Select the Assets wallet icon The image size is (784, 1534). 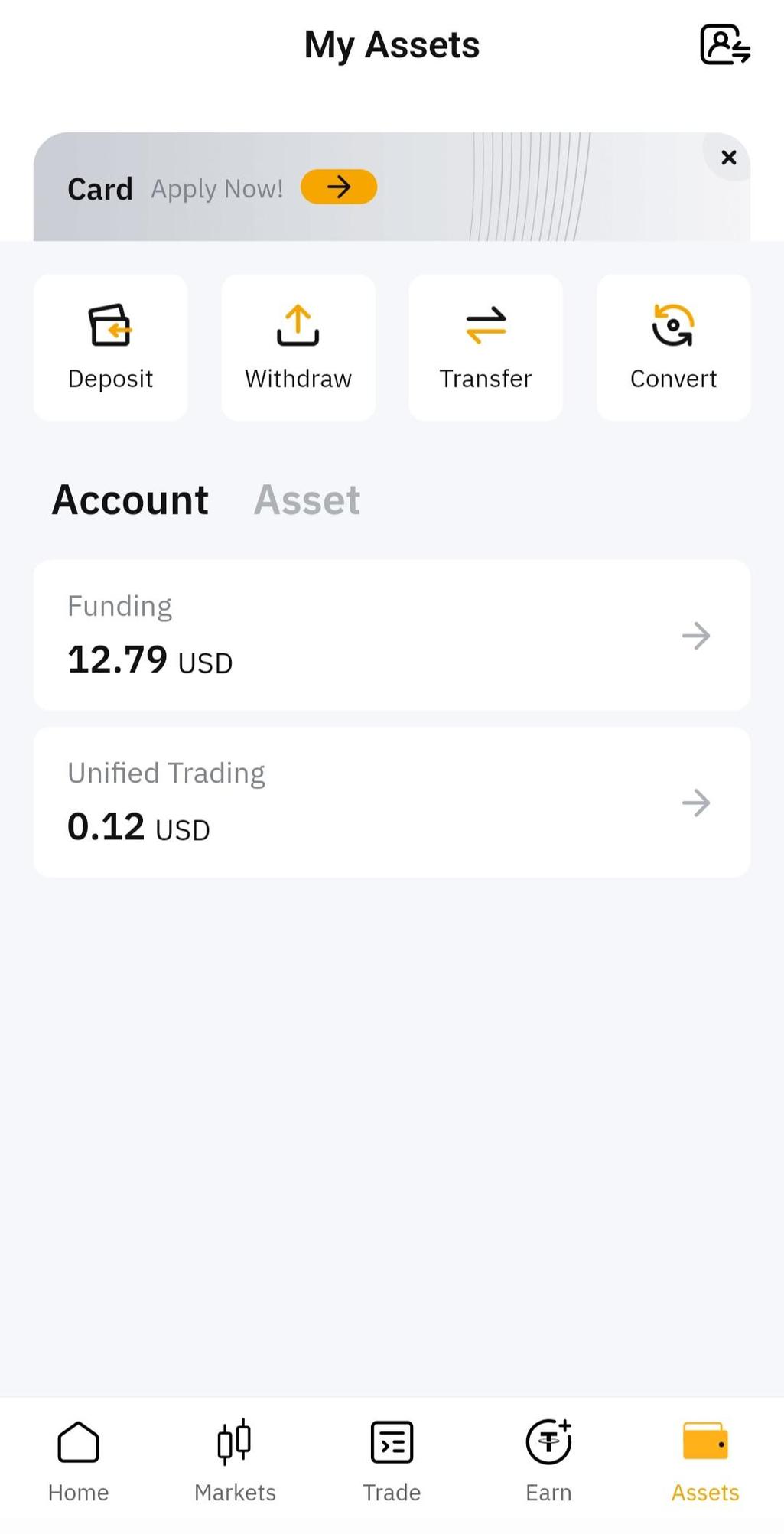click(x=705, y=1441)
